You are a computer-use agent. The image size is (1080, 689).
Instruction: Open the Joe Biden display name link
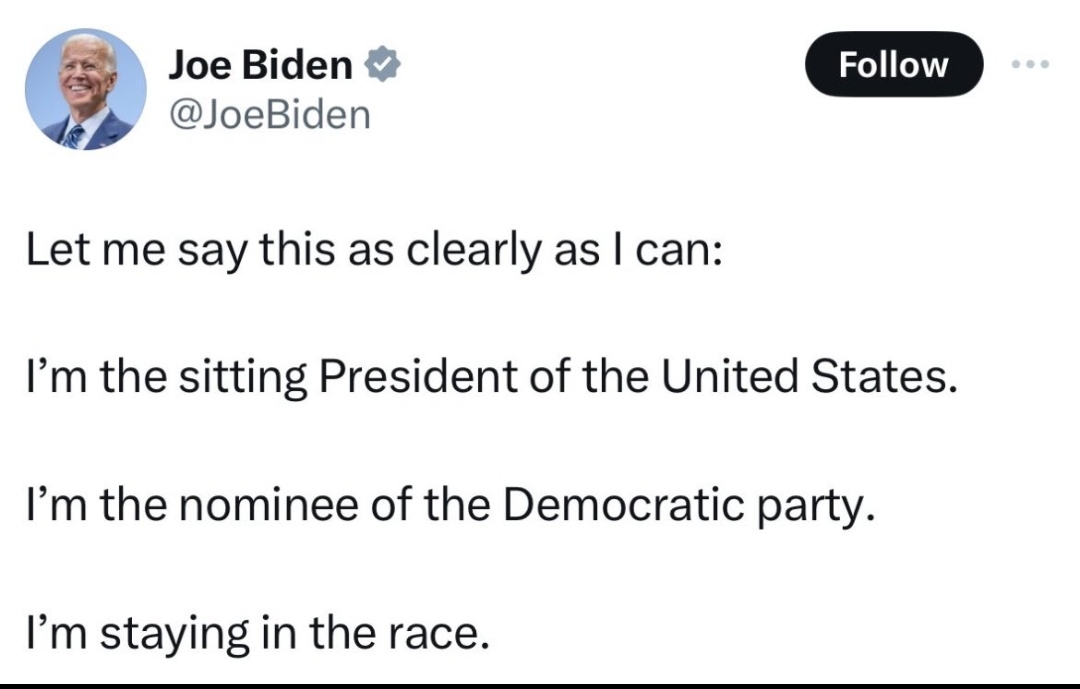point(260,65)
